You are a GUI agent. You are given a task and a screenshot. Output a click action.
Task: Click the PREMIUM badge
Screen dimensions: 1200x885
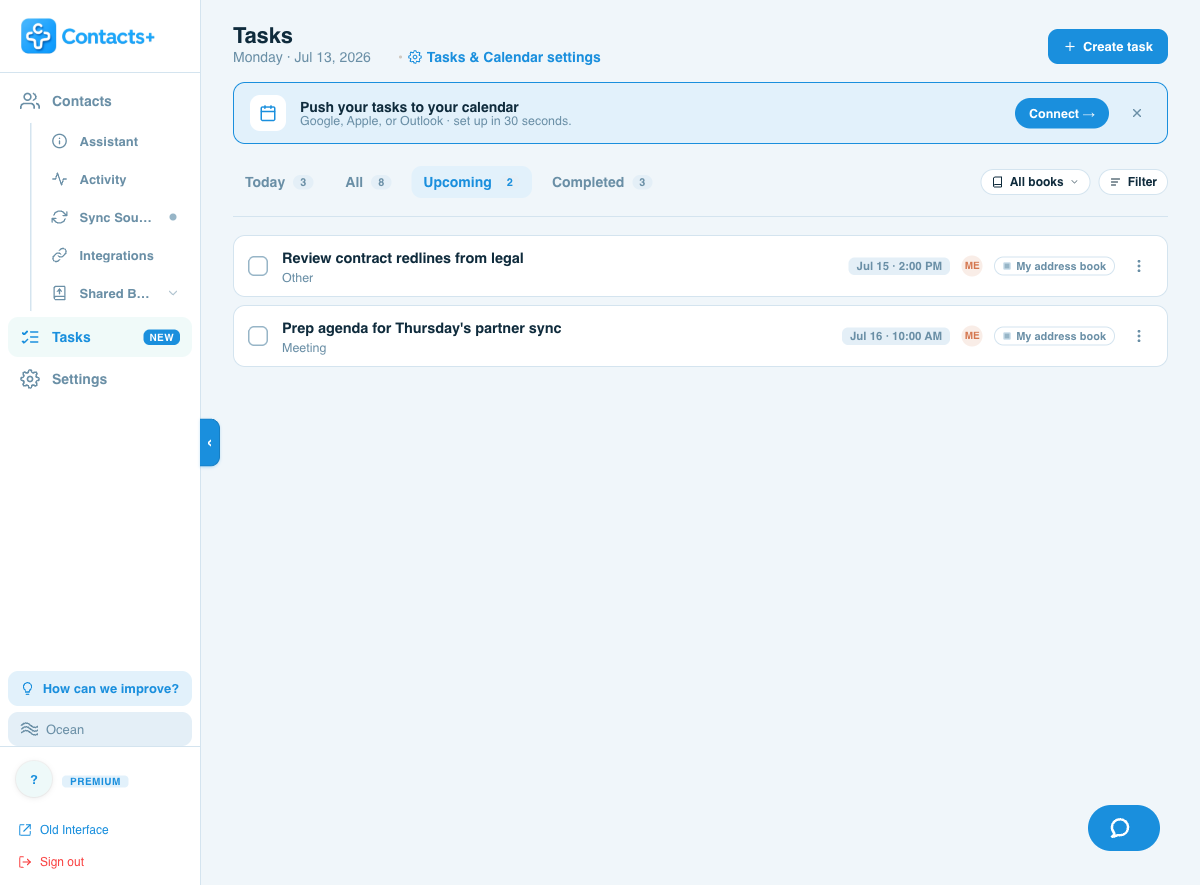[x=95, y=781]
